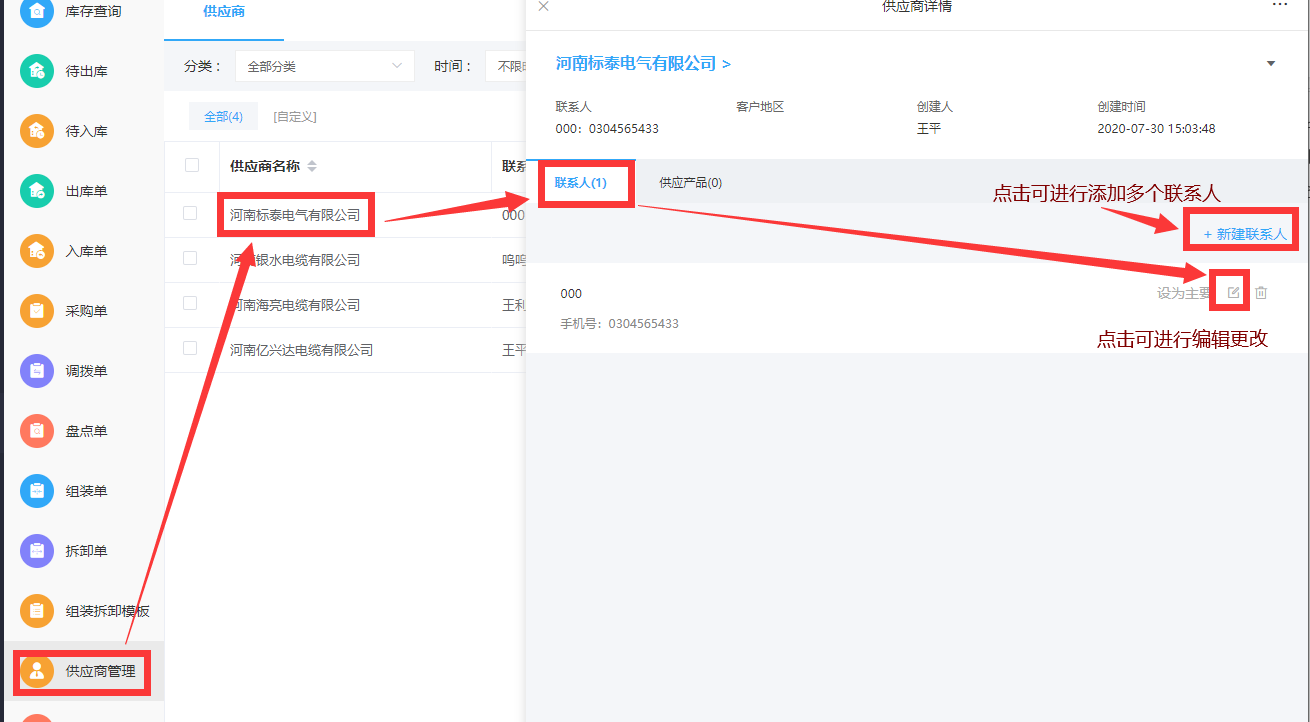The width and height of the screenshot is (1310, 722).
Task: Check 河南亿兴达电缆有限公司 row checkbox
Action: 190,348
